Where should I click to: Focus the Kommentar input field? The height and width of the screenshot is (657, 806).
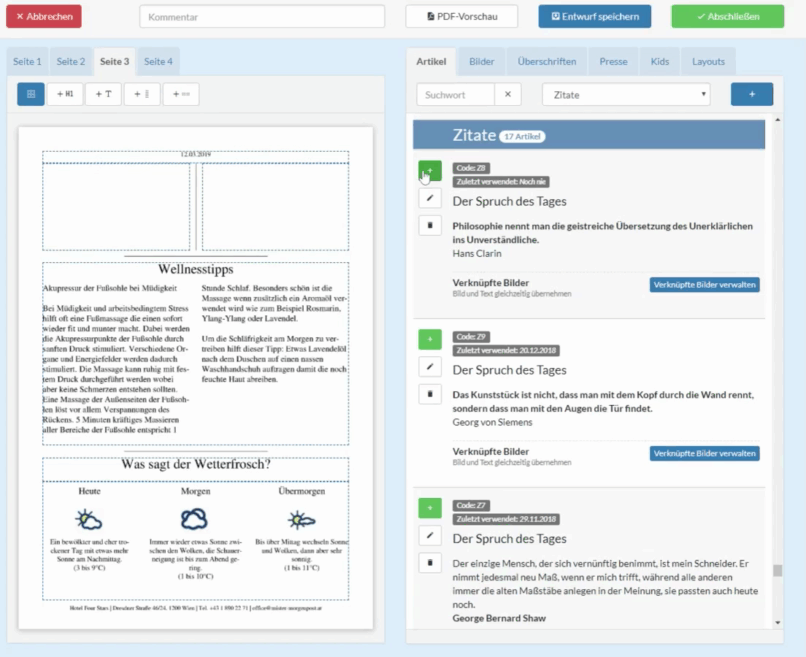(262, 16)
